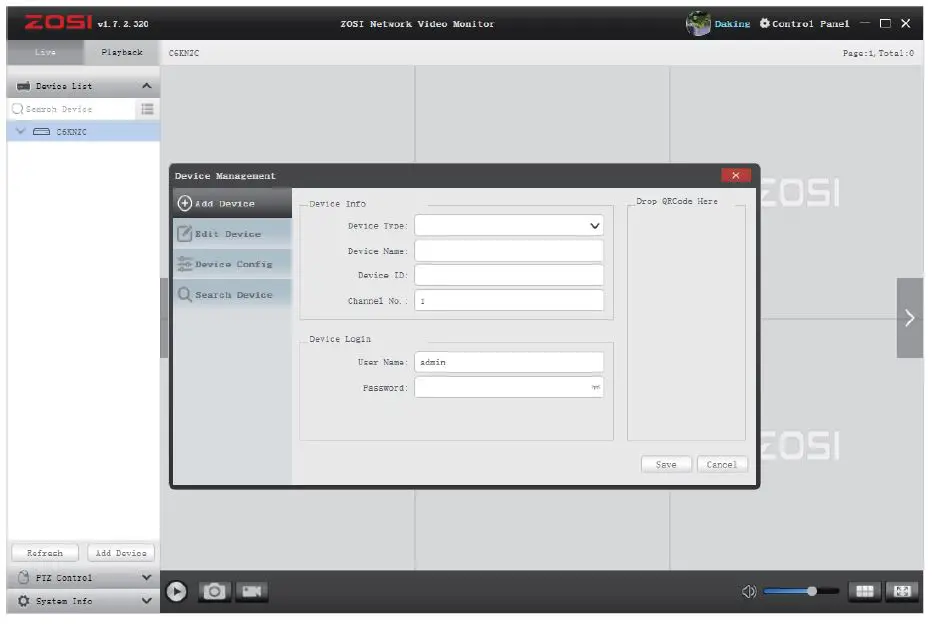Screen dimensions: 938x625
Task: Open Device Config section
Action: [x=232, y=264]
